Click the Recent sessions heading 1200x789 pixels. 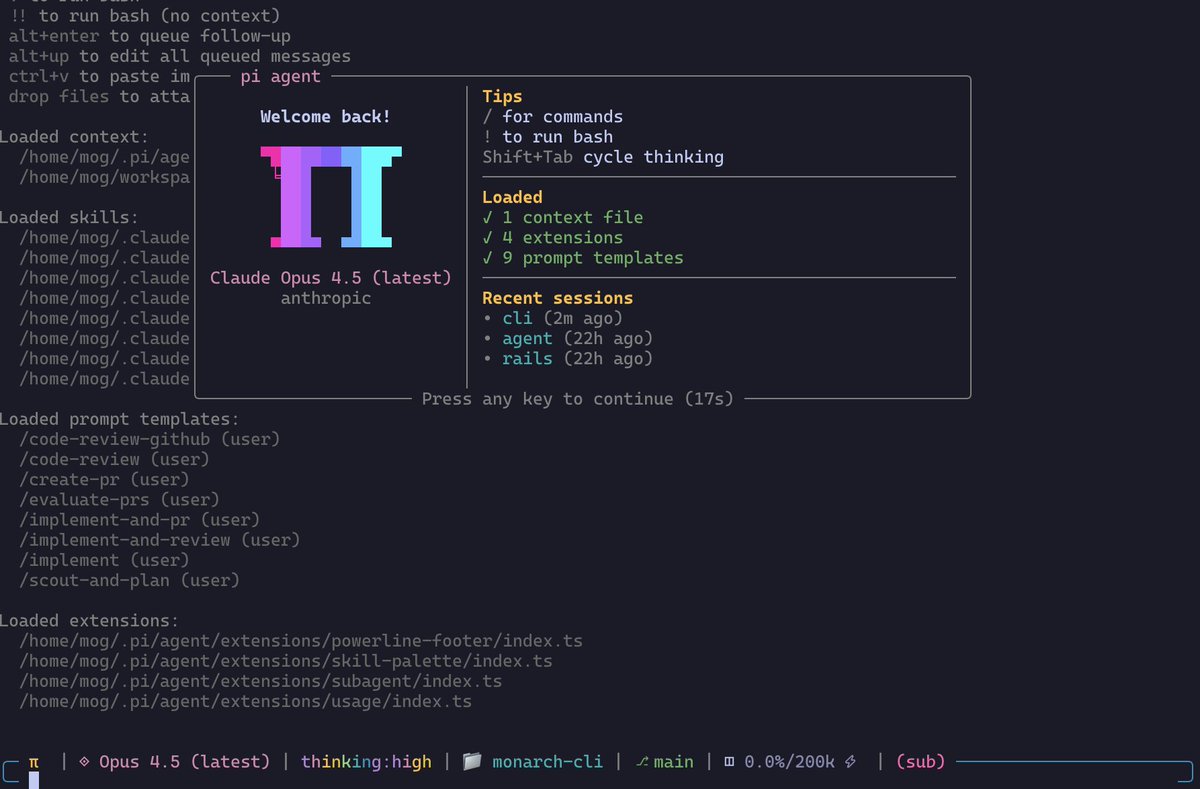point(557,298)
